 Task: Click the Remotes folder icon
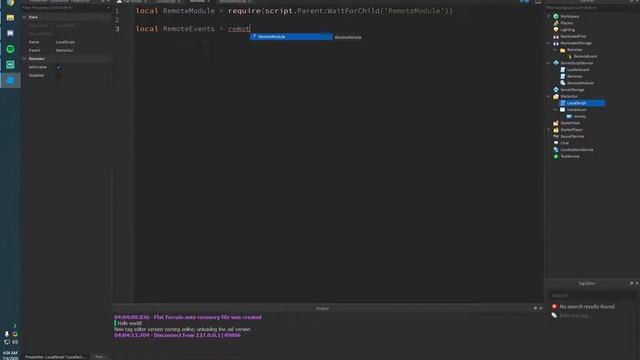tap(562, 49)
